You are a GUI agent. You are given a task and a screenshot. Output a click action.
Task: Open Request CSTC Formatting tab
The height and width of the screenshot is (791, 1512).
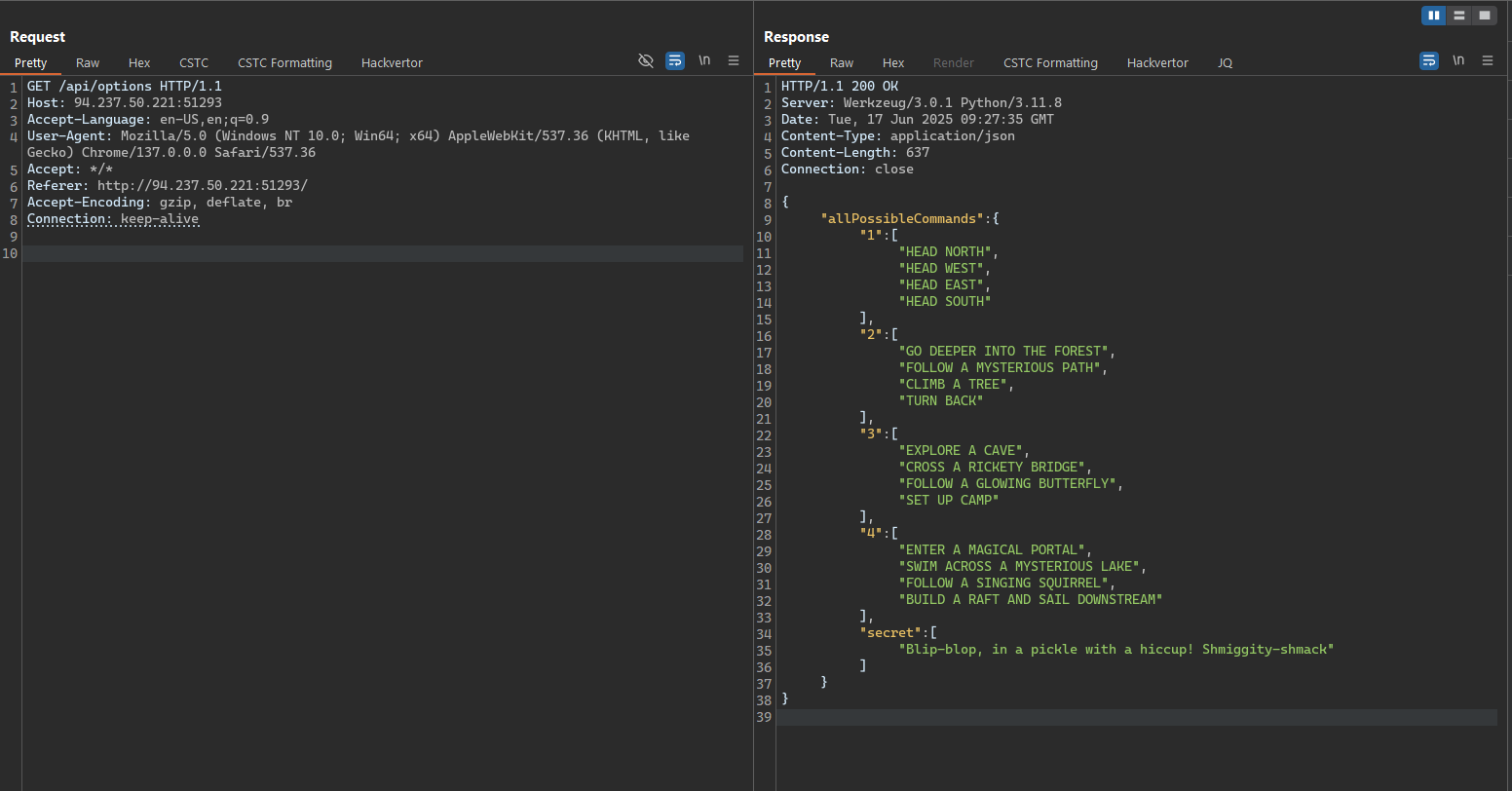[284, 63]
